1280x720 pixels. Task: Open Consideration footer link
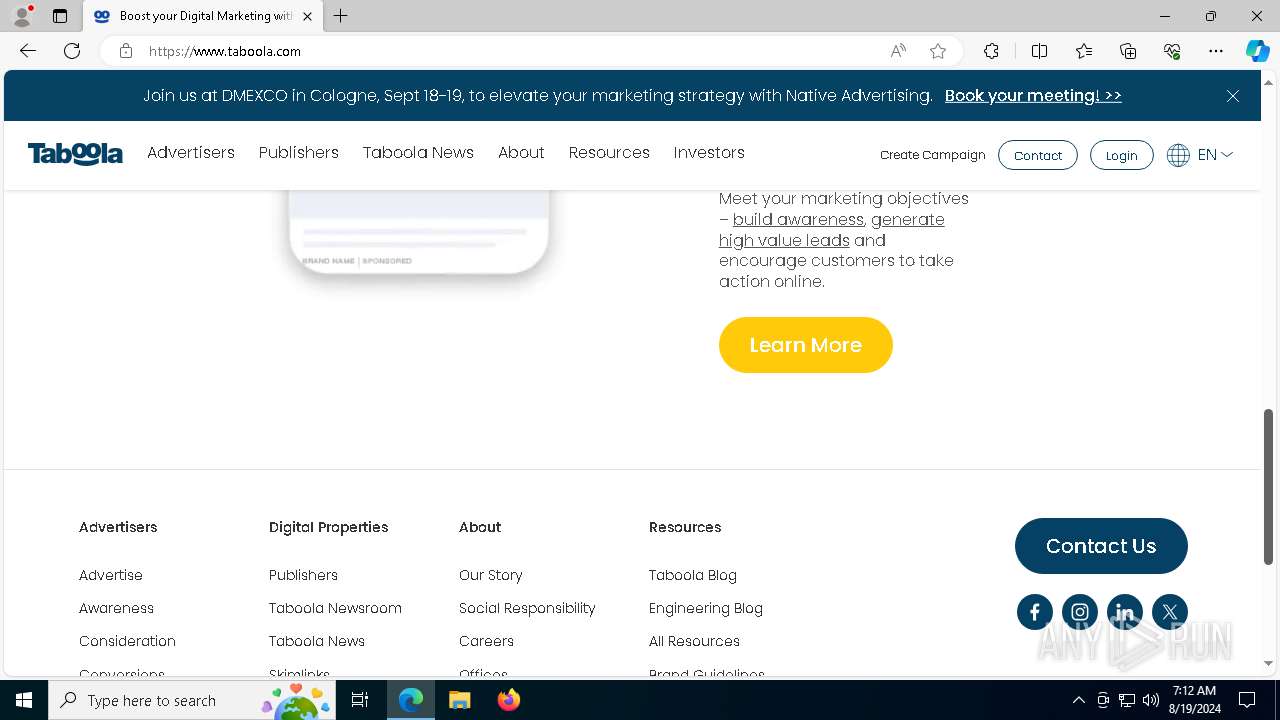(127, 641)
